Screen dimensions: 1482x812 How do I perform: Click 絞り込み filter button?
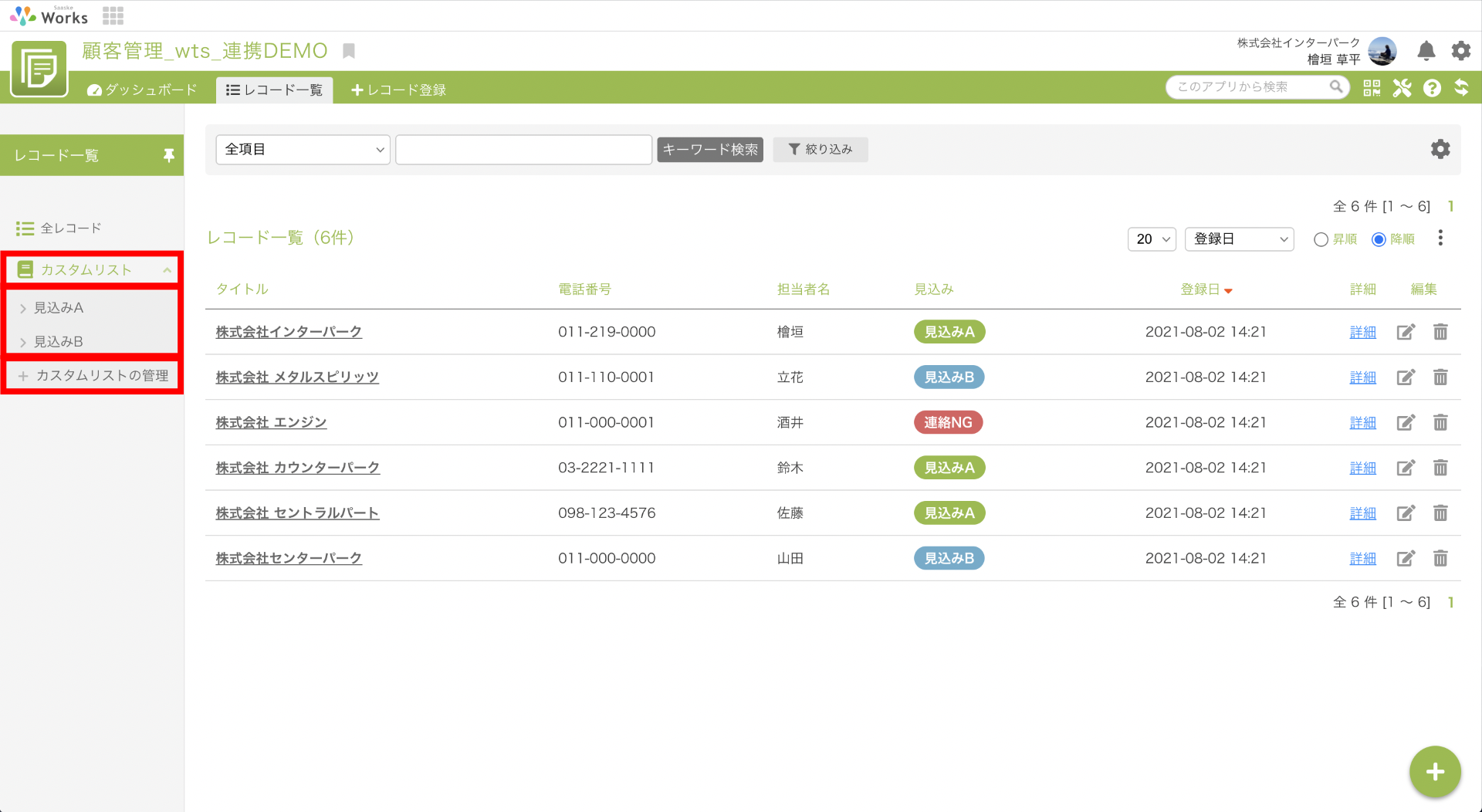pos(821,150)
